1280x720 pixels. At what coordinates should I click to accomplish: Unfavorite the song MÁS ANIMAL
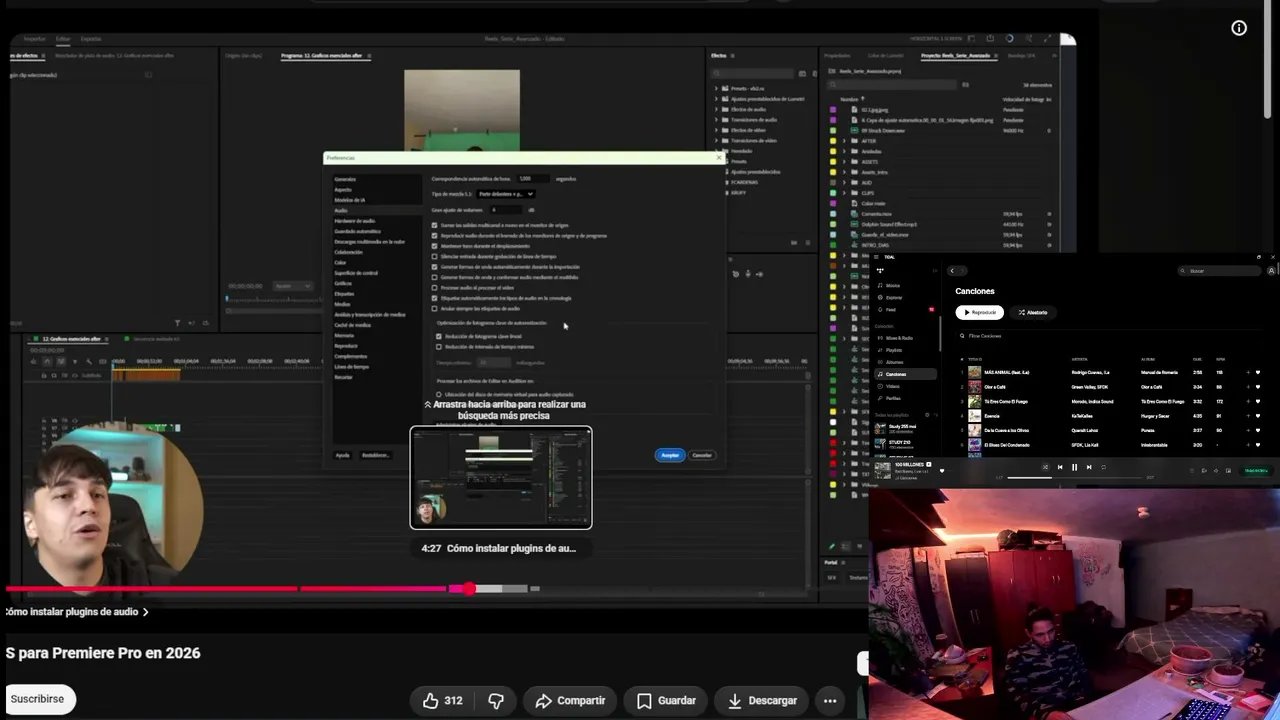tap(1258, 372)
